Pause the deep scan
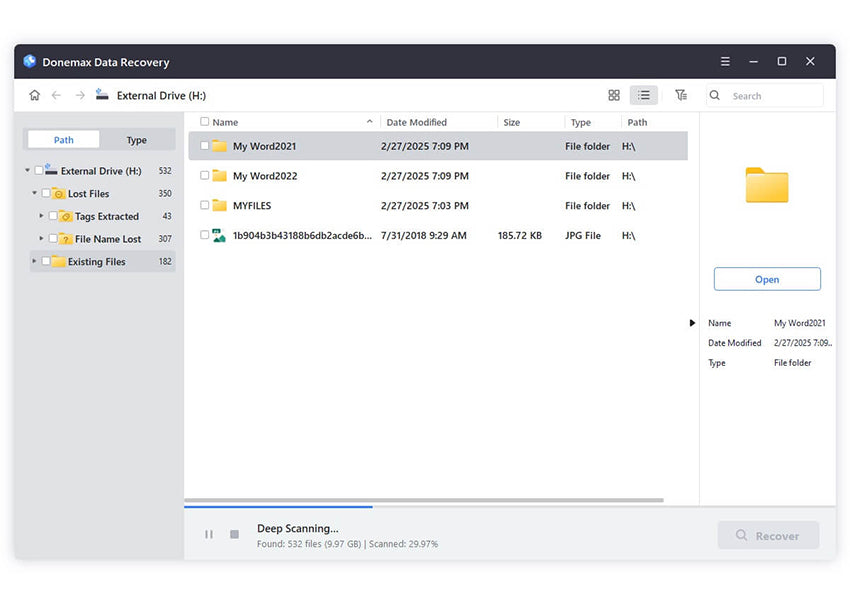Screen dimensions: 850x604 (209, 534)
